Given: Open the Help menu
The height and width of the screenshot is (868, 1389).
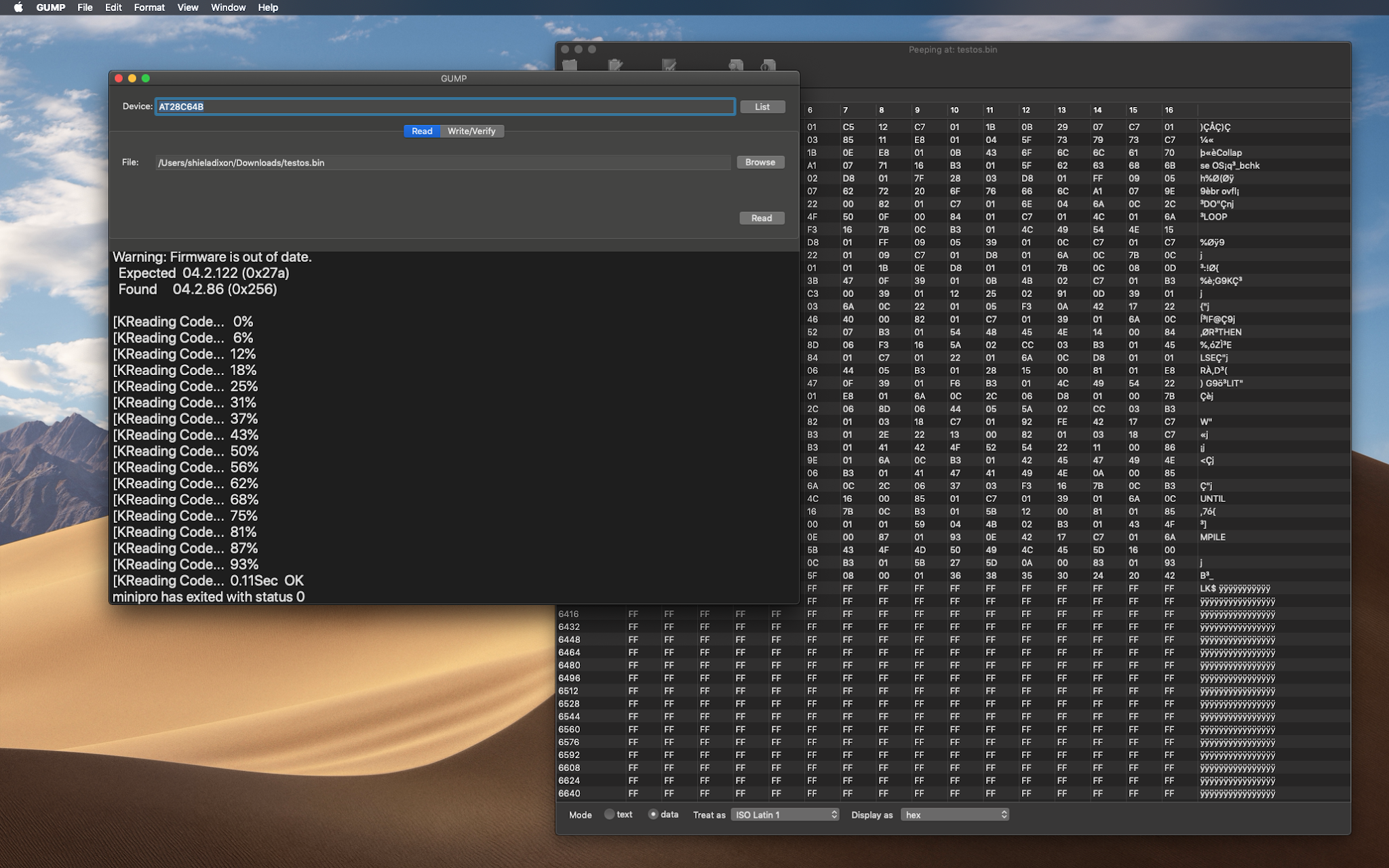Looking at the screenshot, I should [x=267, y=7].
